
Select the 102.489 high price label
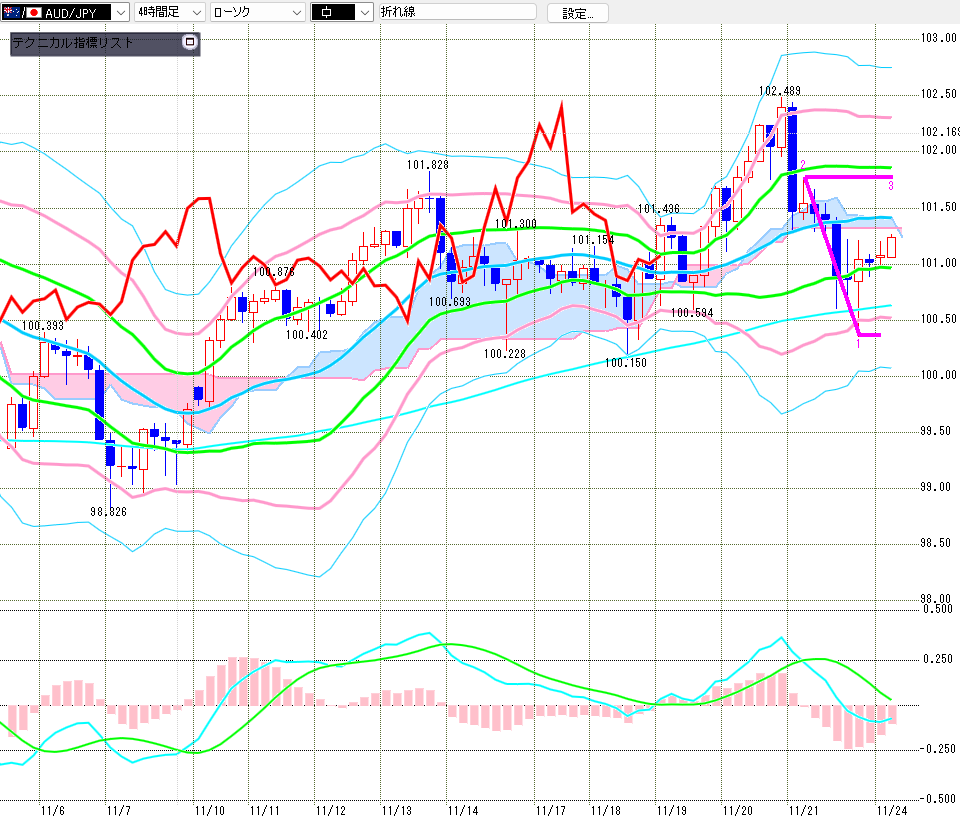780,91
